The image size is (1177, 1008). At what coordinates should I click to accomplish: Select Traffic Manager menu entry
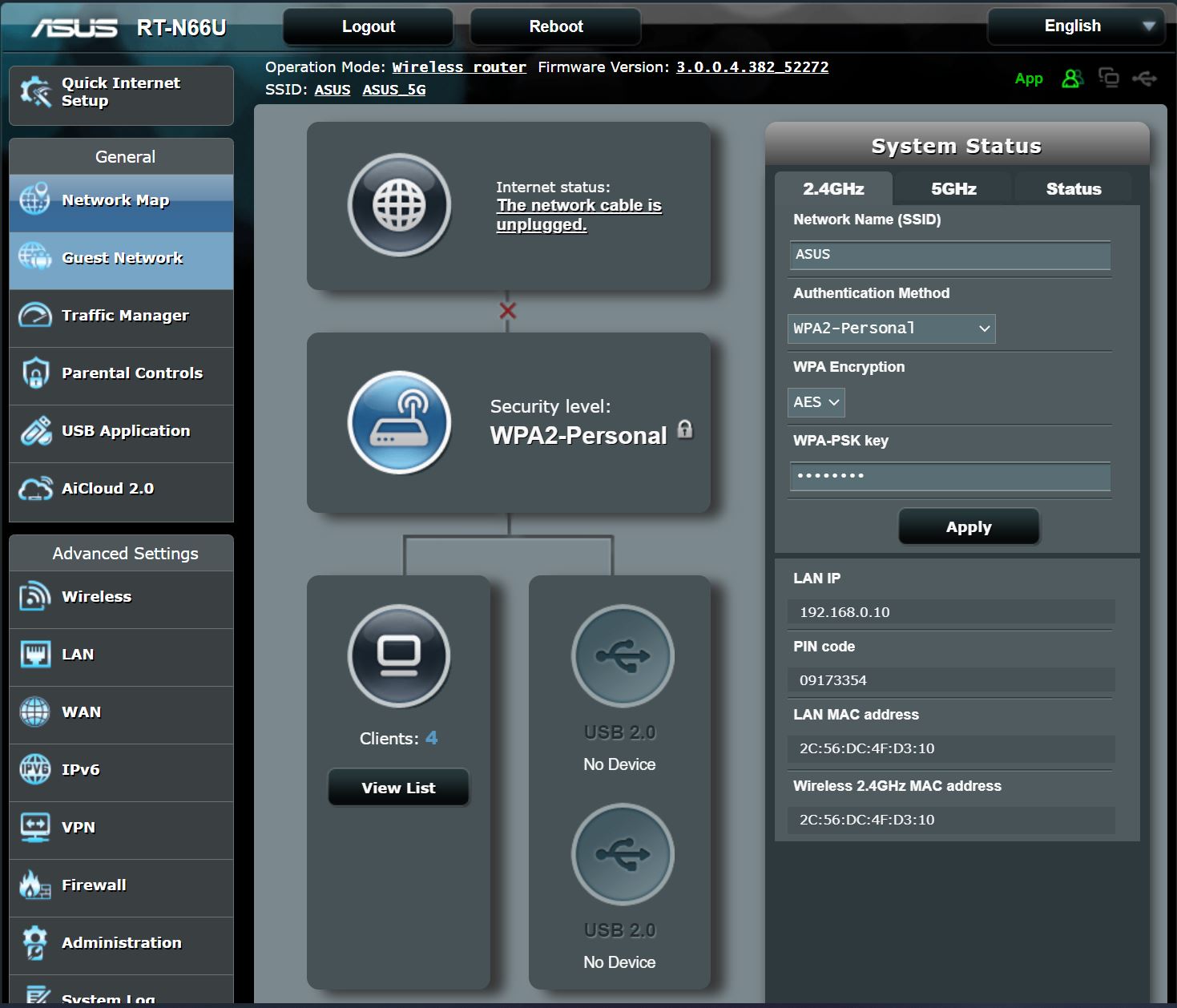point(122,319)
